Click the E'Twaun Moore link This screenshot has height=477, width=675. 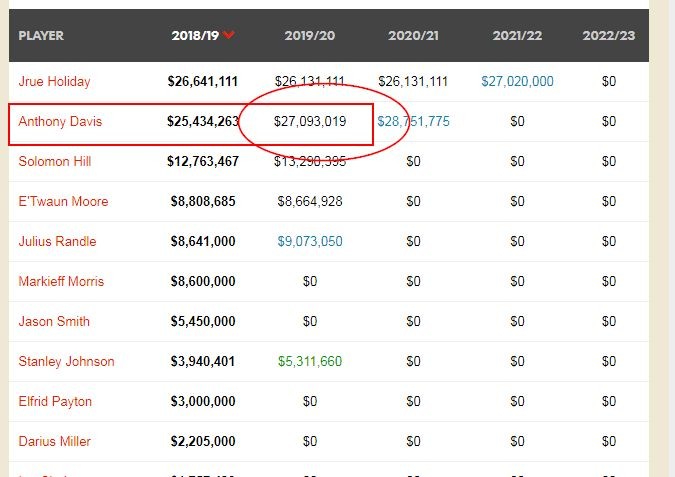click(63, 201)
